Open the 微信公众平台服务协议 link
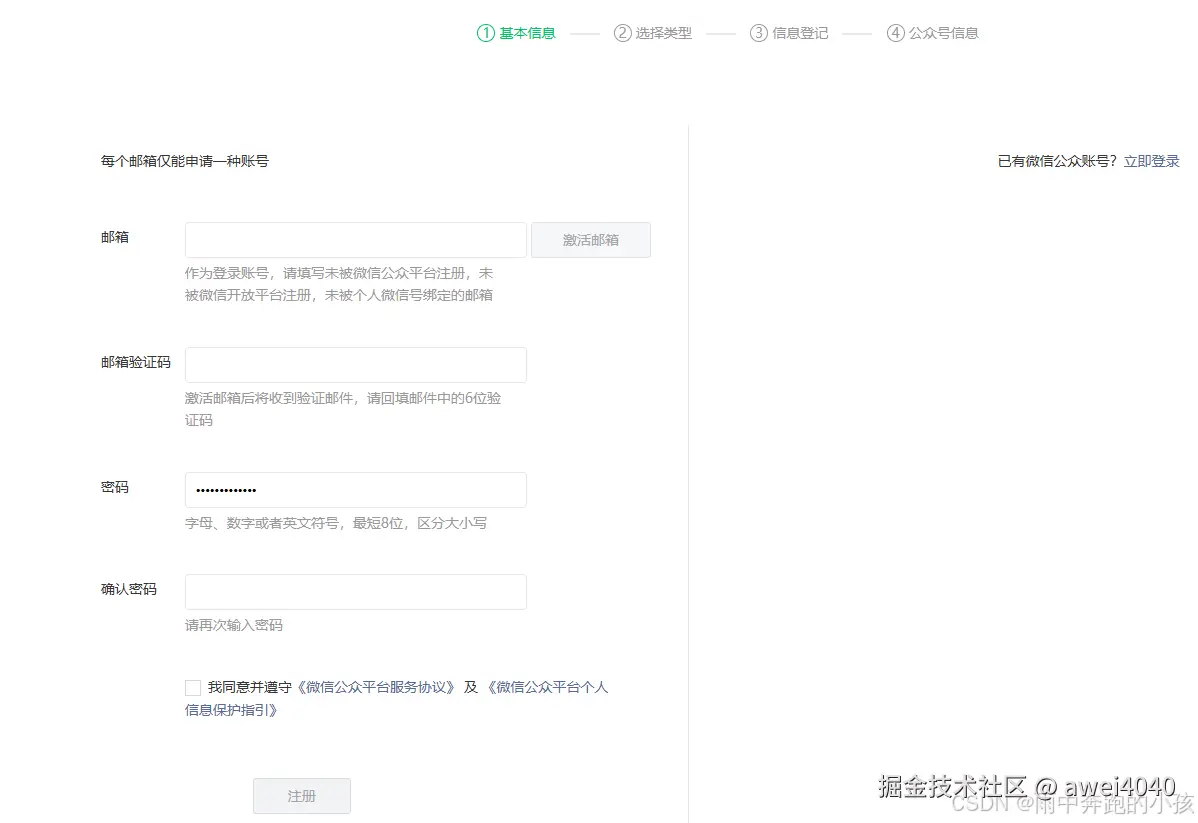Image resolution: width=1198 pixels, height=823 pixels. (377, 687)
